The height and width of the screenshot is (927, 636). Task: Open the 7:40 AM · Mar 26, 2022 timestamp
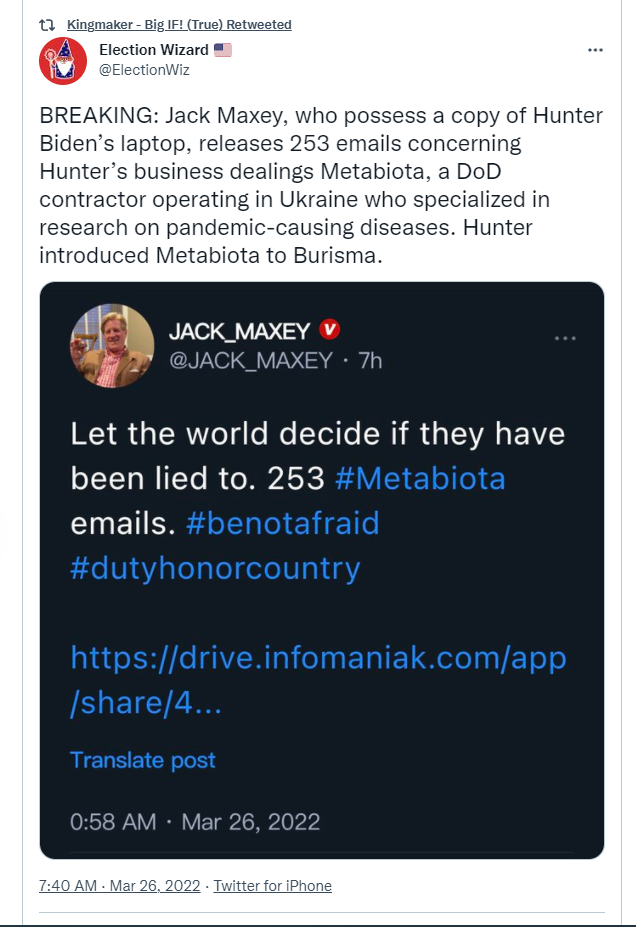tap(119, 886)
